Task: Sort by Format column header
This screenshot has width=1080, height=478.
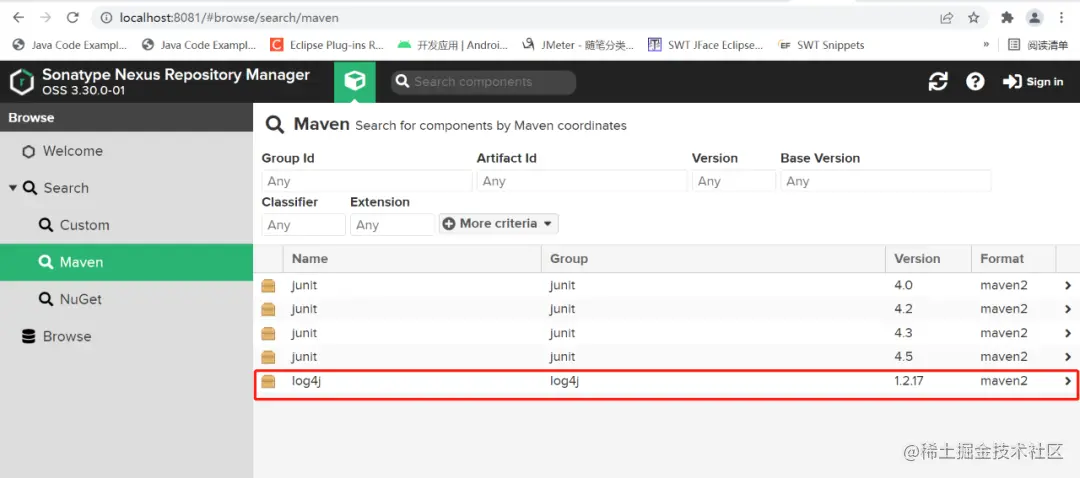Action: pos(1013,259)
